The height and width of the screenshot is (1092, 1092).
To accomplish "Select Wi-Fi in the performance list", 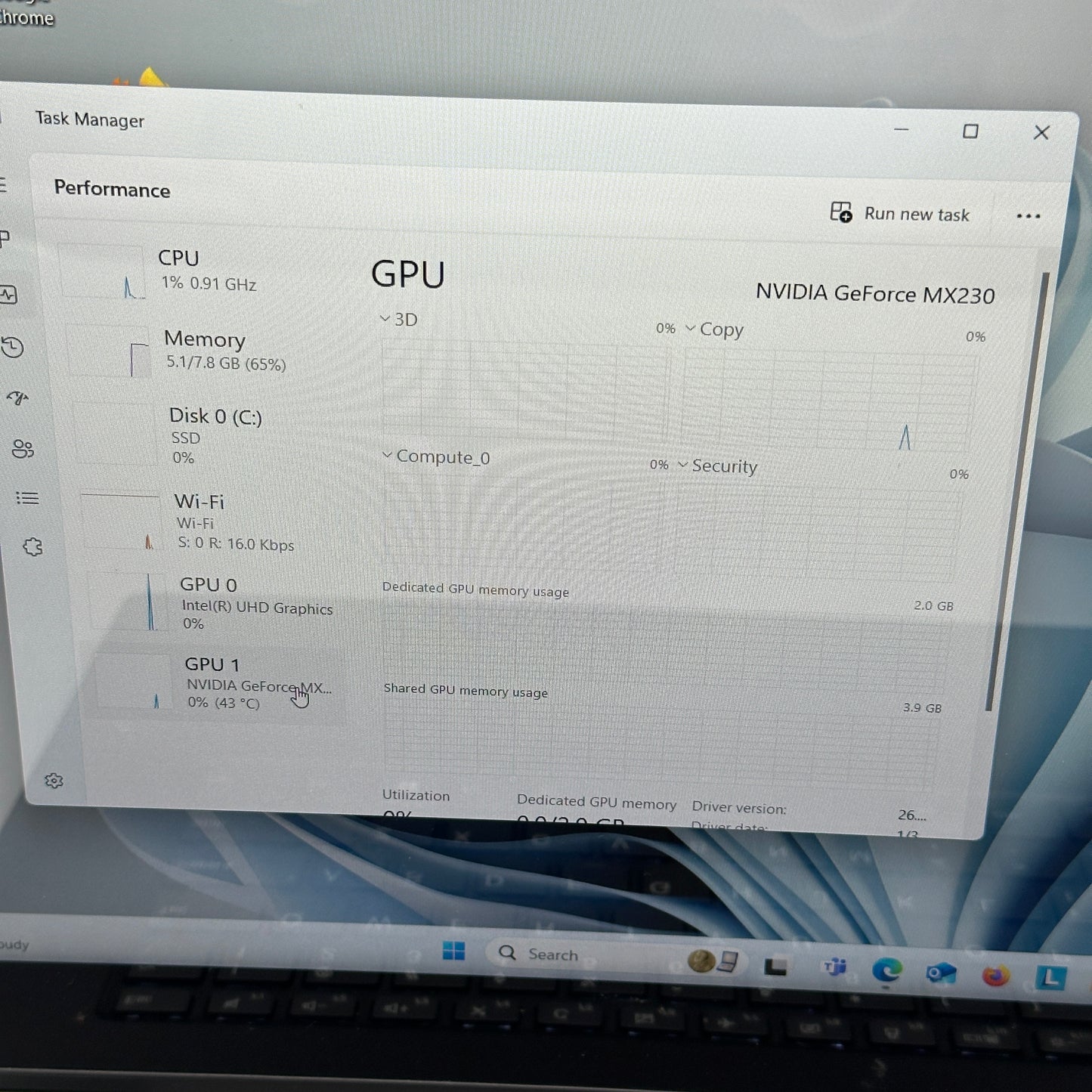I will [x=215, y=522].
